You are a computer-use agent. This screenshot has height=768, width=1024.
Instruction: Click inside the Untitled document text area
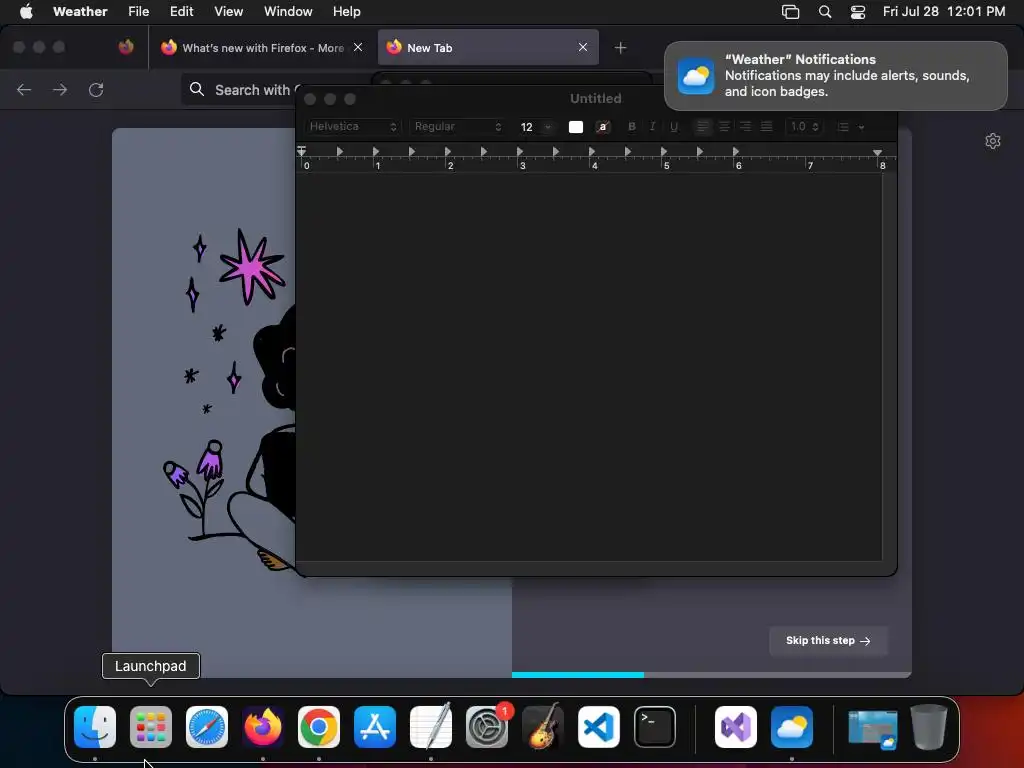(x=589, y=366)
